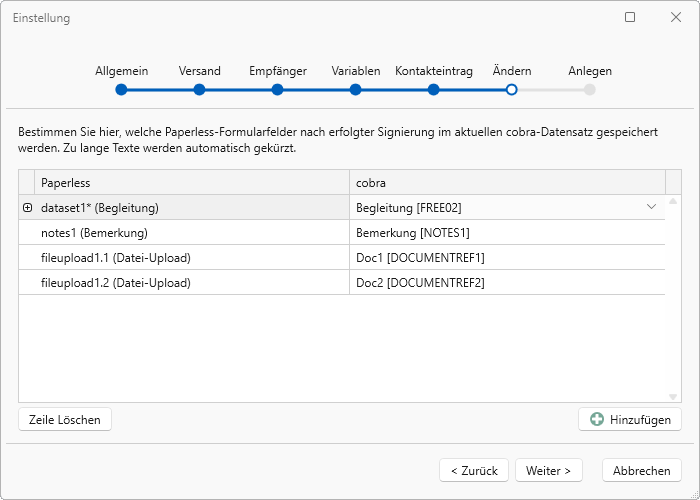Open the Begleitung [FREE02] dropdown arrow
This screenshot has height=500, width=700.
651,207
